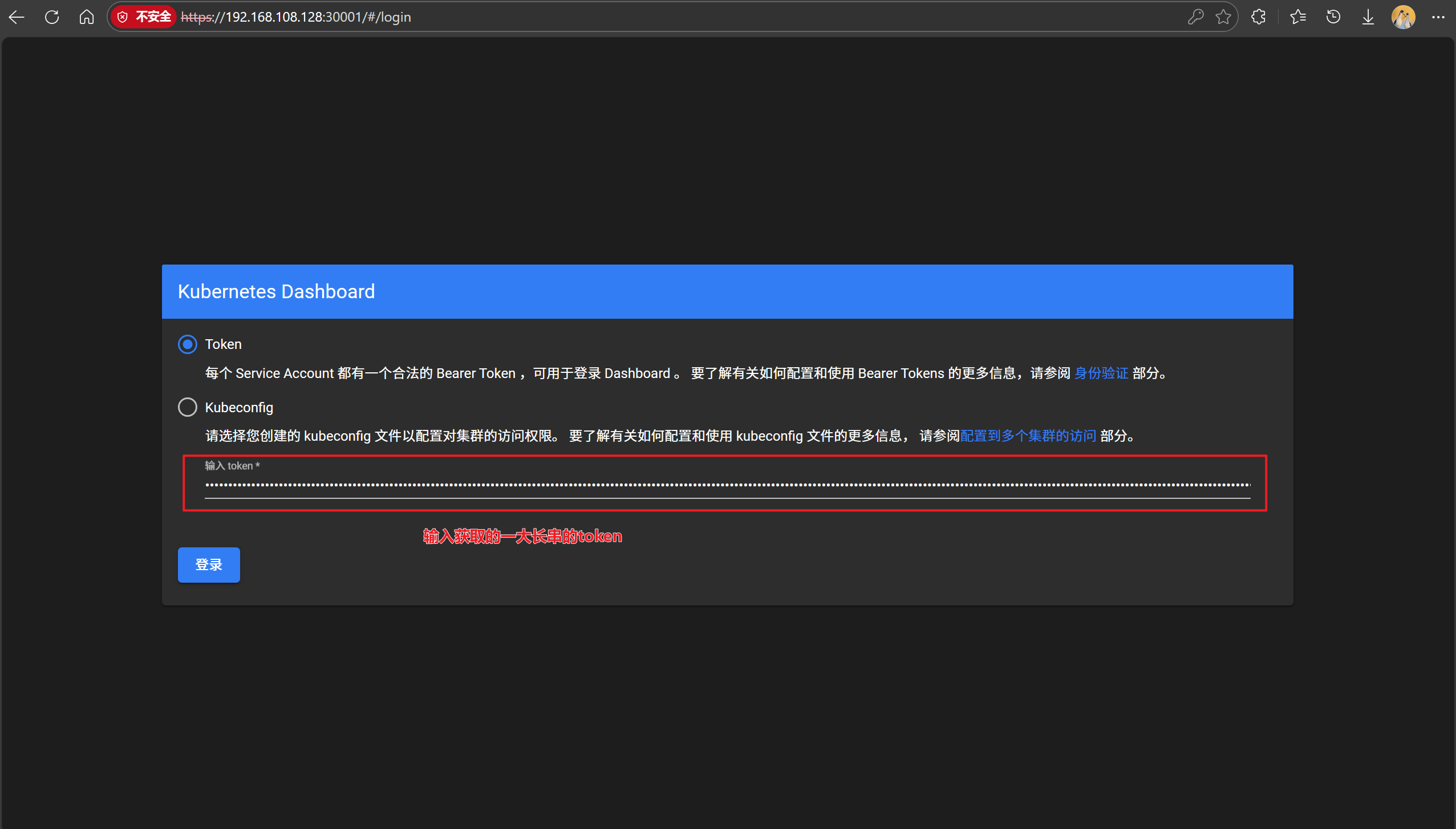Open the favorites list icon
The image size is (1456, 829).
pyautogui.click(x=1298, y=17)
